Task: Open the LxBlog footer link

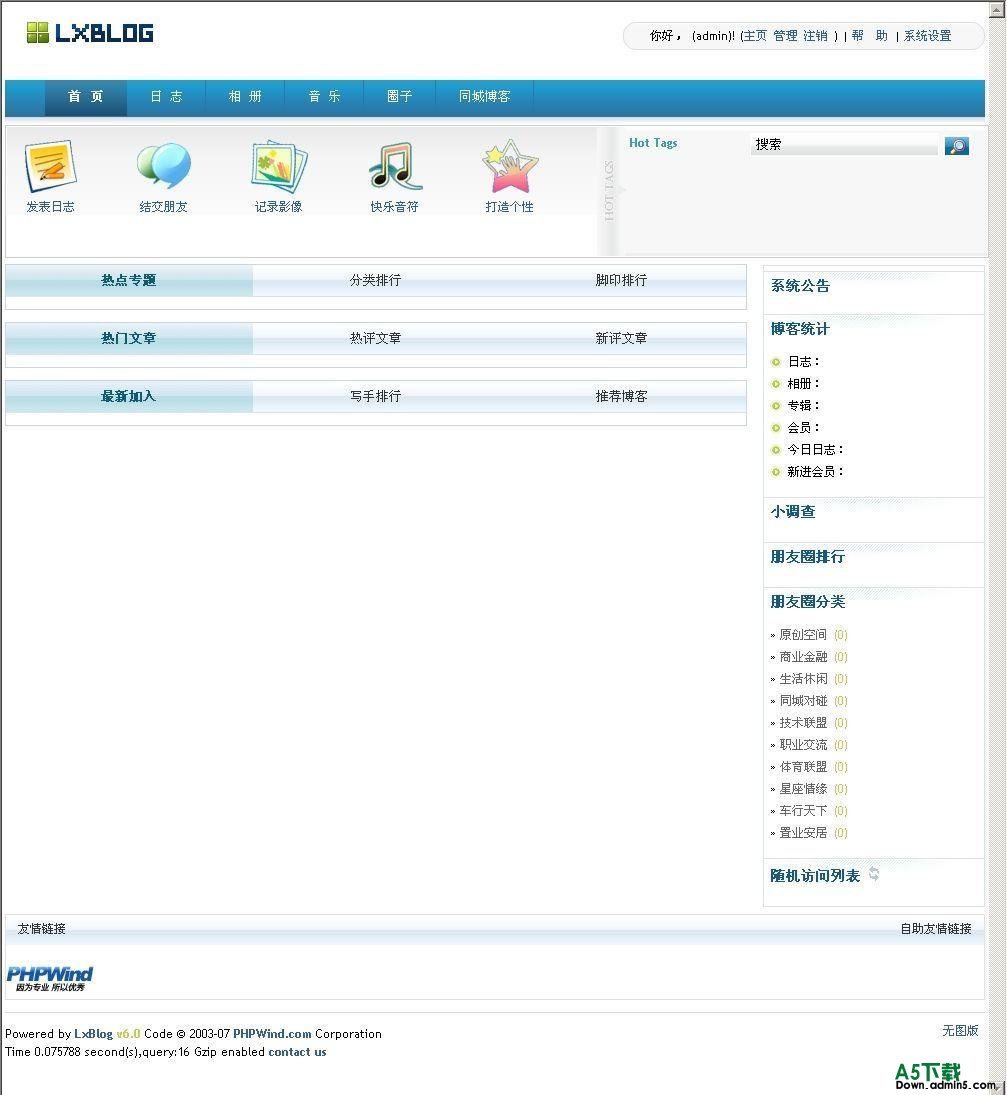Action: (93, 1034)
